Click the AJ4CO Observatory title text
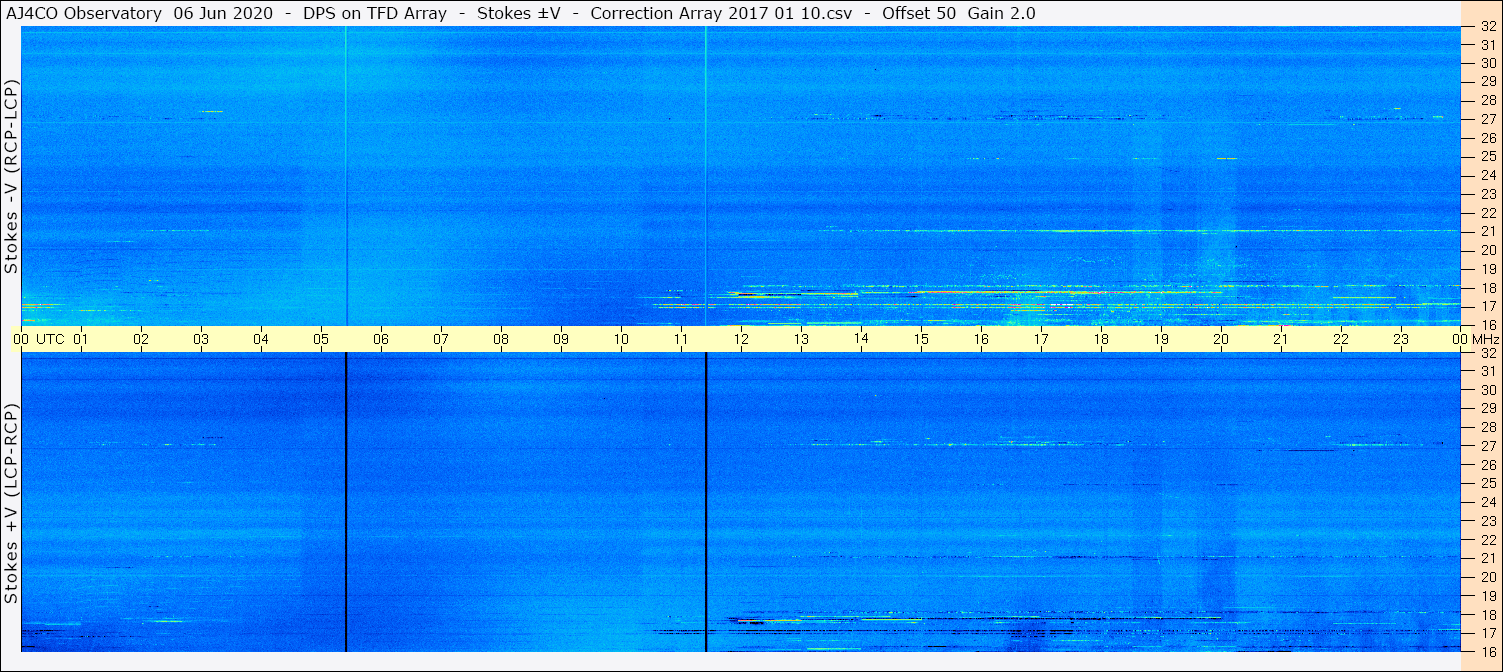This screenshot has height=672, width=1503. tap(84, 13)
